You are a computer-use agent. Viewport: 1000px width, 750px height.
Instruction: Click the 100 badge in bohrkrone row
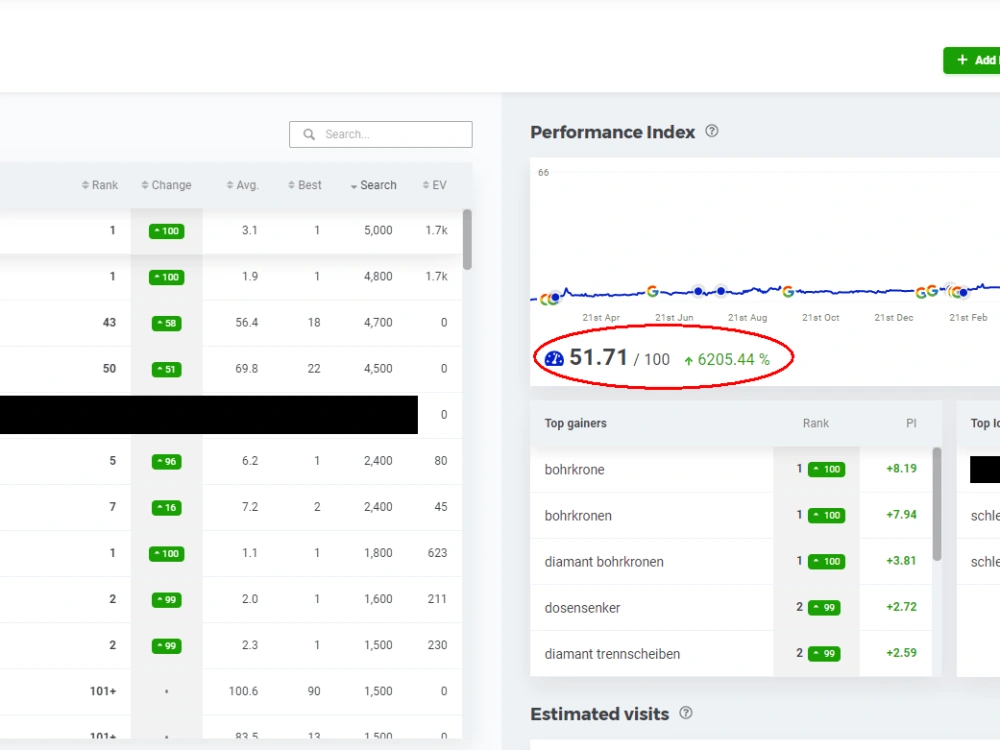tap(827, 469)
